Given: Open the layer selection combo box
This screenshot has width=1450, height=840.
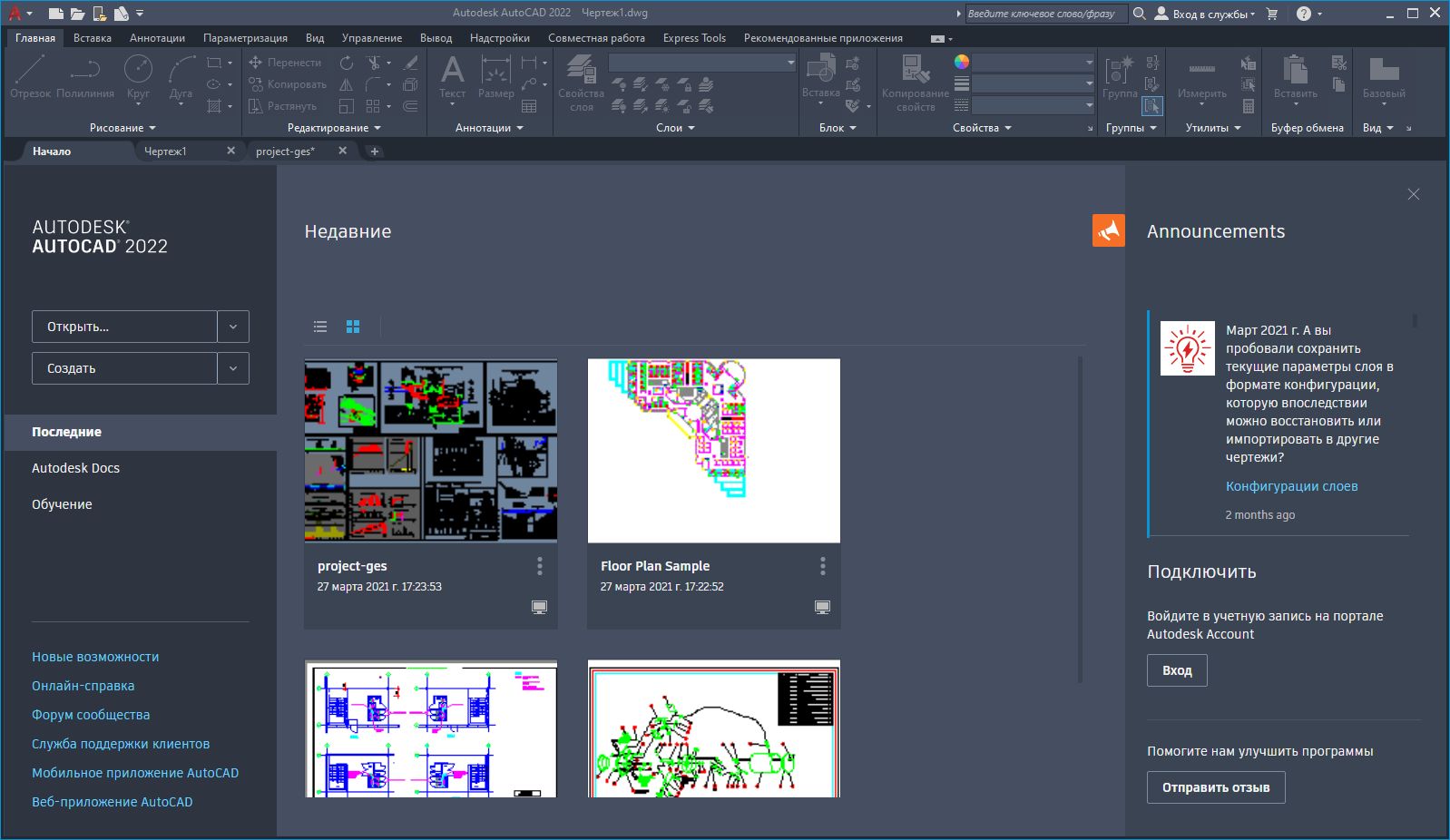Looking at the screenshot, I should coord(701,63).
